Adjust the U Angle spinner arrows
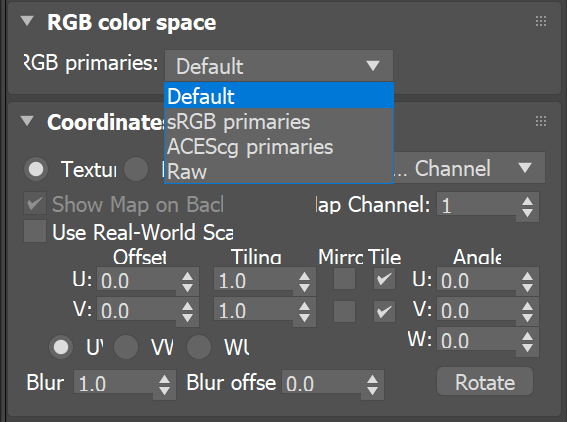Viewport: 567px width, 422px height. pyautogui.click(x=527, y=282)
